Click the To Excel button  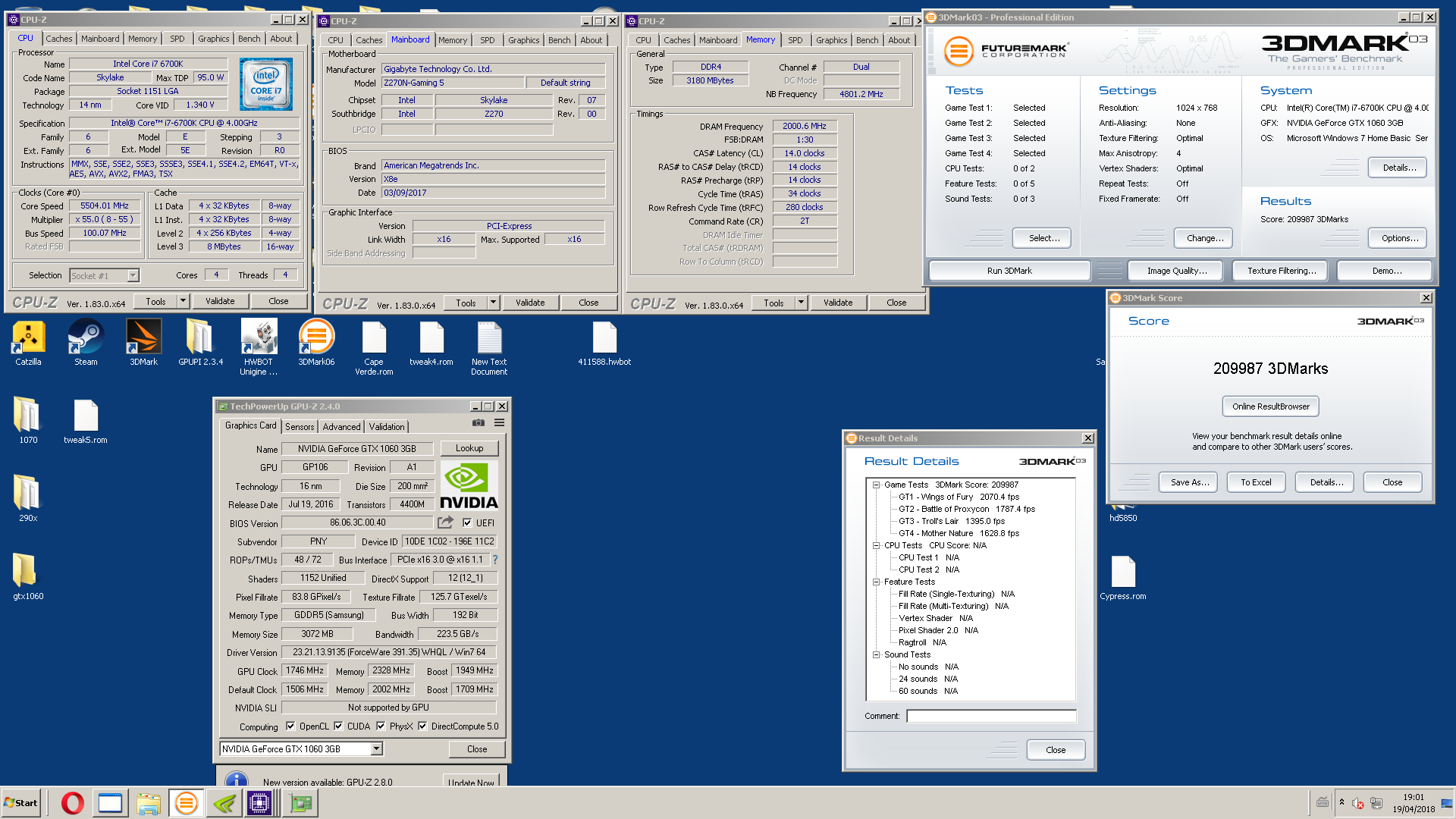tap(1256, 482)
